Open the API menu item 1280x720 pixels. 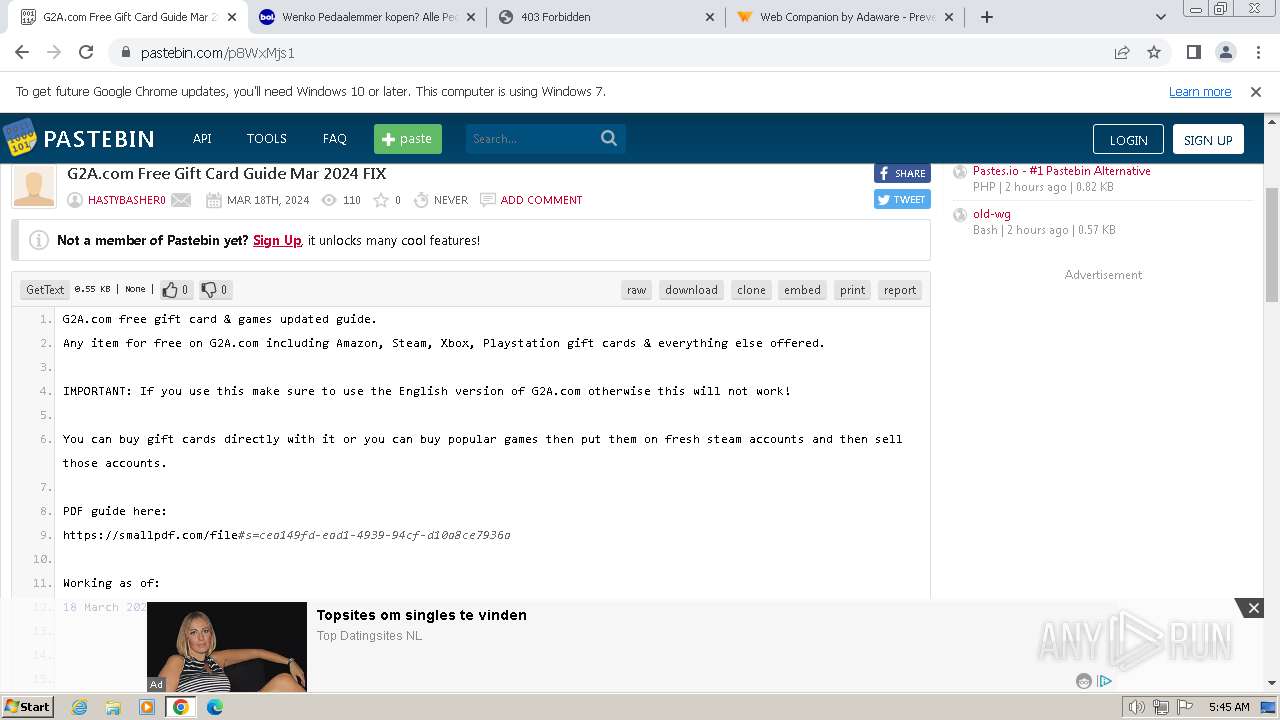pyautogui.click(x=202, y=138)
